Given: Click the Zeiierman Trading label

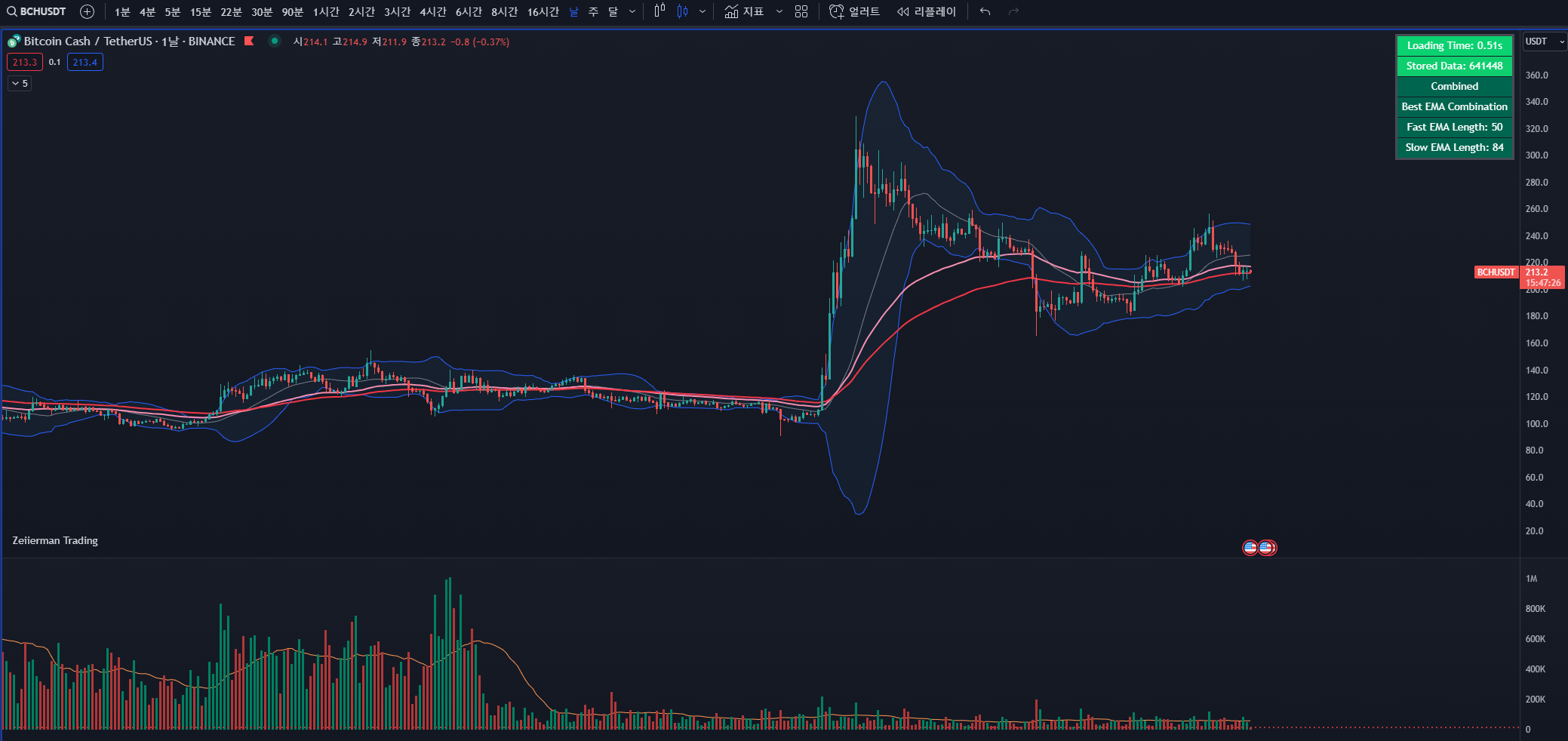Looking at the screenshot, I should click(x=55, y=540).
